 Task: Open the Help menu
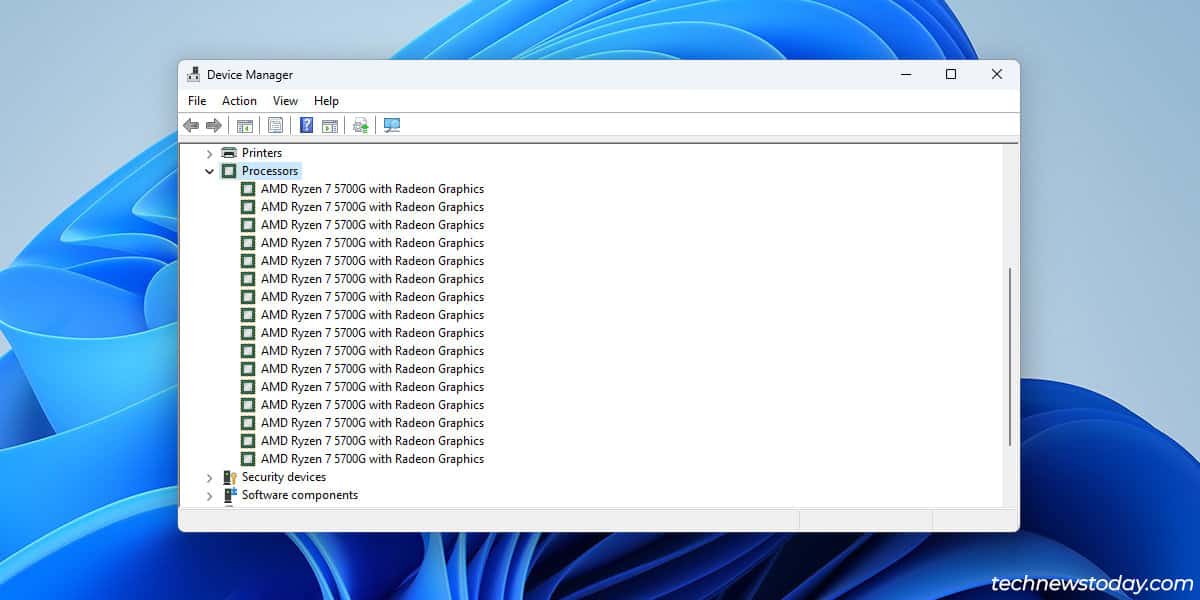326,100
